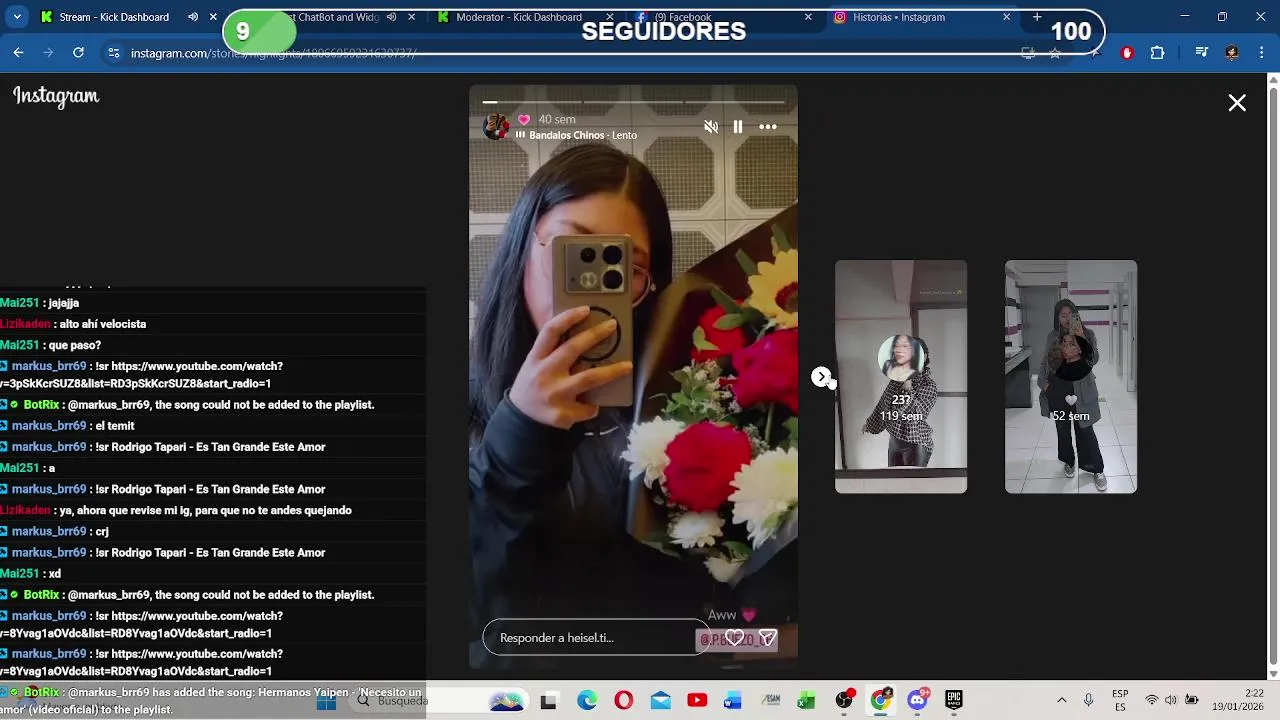Expand hidden system tray icons
Image resolution: width=1280 pixels, height=720 pixels.
[x=1062, y=701]
